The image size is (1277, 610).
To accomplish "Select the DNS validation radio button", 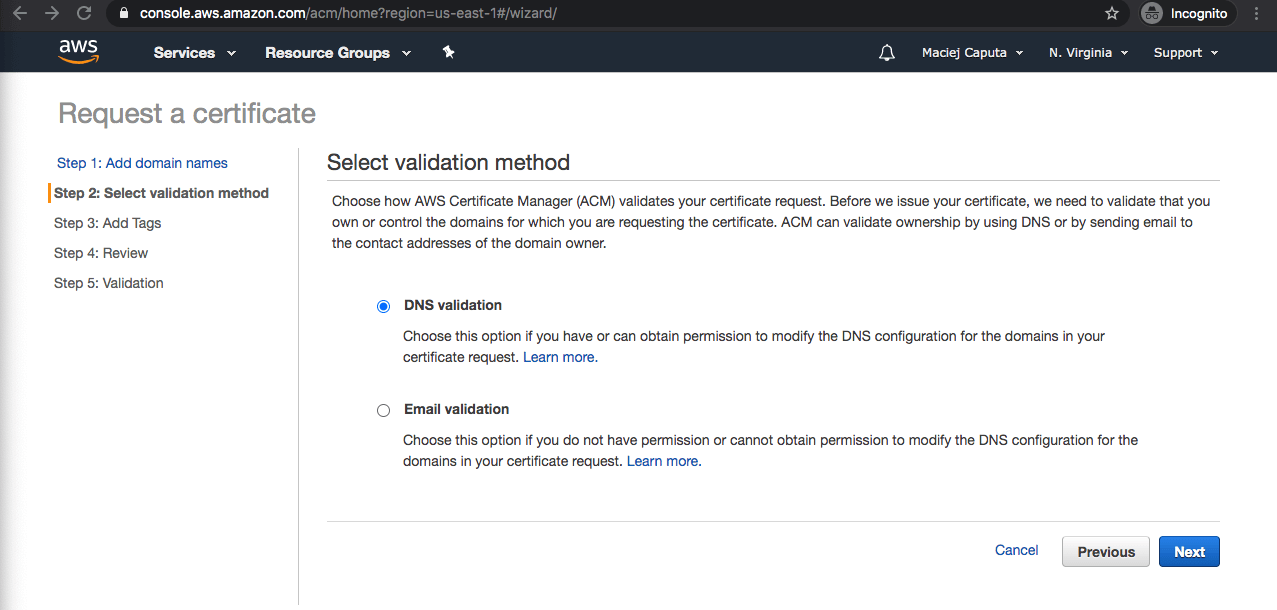I will click(383, 306).
